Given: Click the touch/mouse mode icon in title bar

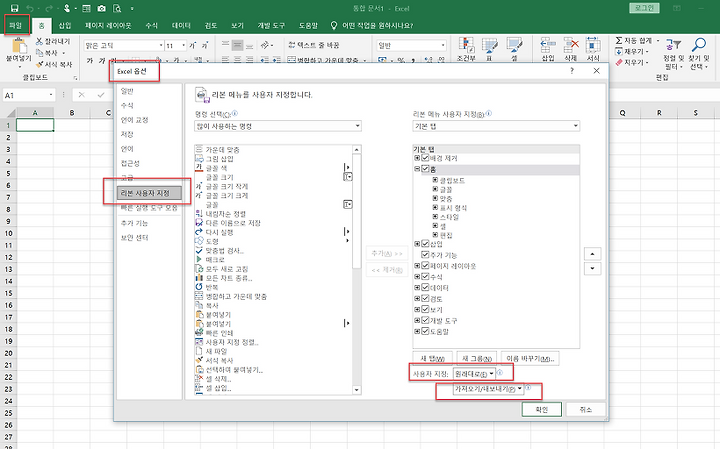Looking at the screenshot, I should coord(67,8).
